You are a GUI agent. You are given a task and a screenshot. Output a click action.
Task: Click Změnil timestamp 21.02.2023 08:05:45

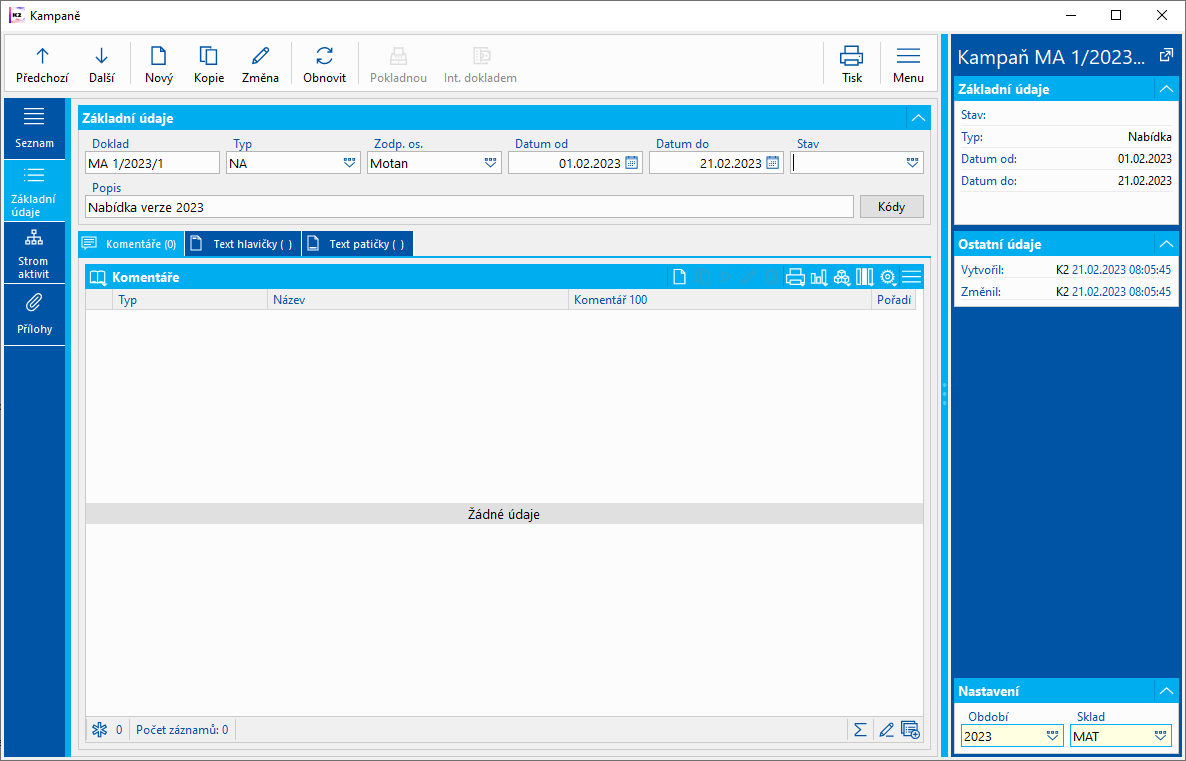[x=1122, y=291]
